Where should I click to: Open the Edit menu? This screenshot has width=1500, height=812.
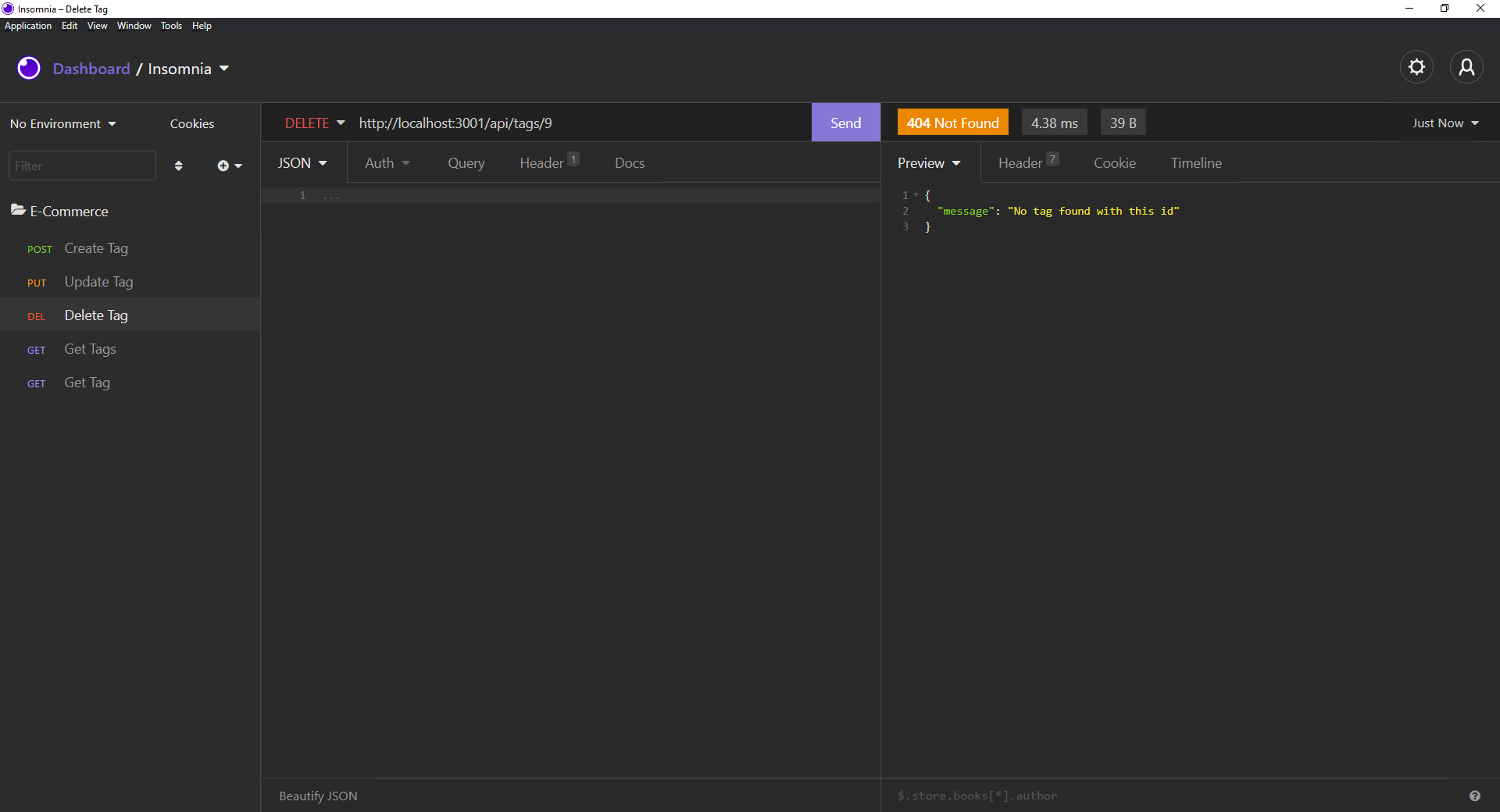(70, 26)
